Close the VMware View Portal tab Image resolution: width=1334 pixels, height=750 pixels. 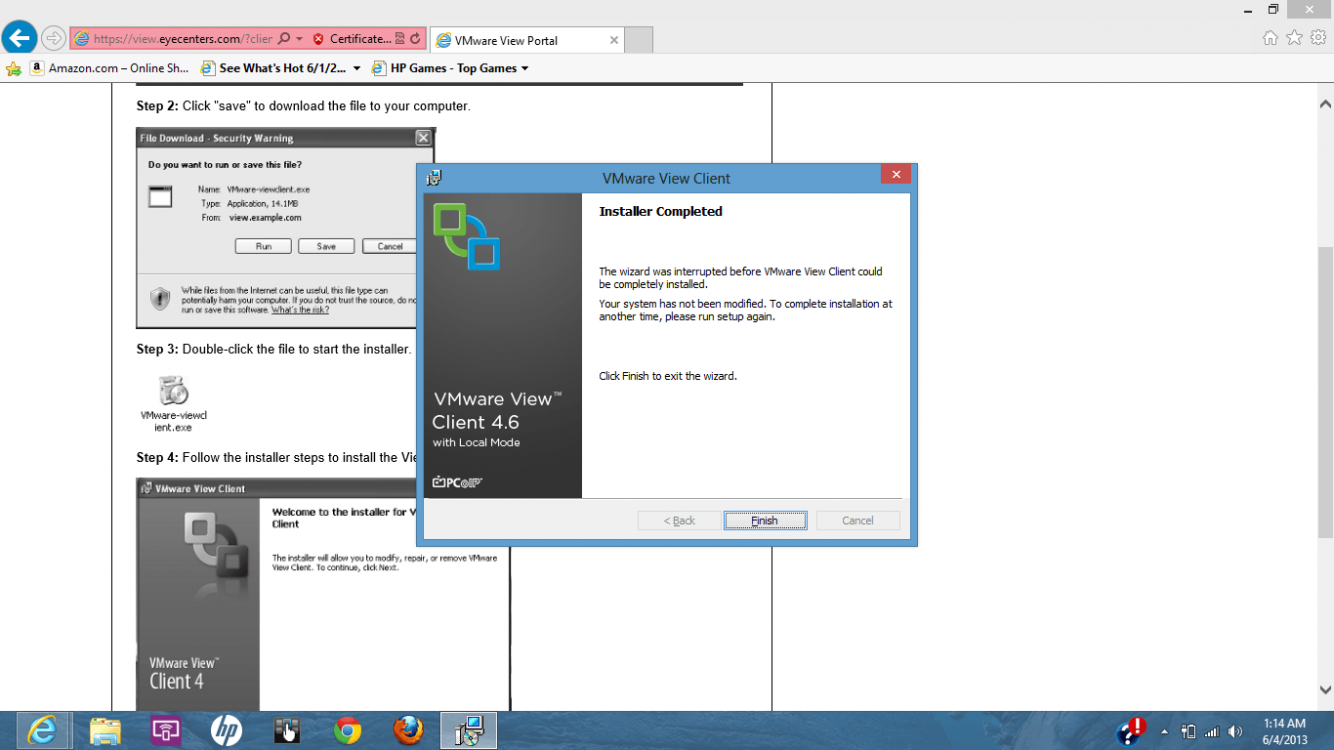[614, 40]
